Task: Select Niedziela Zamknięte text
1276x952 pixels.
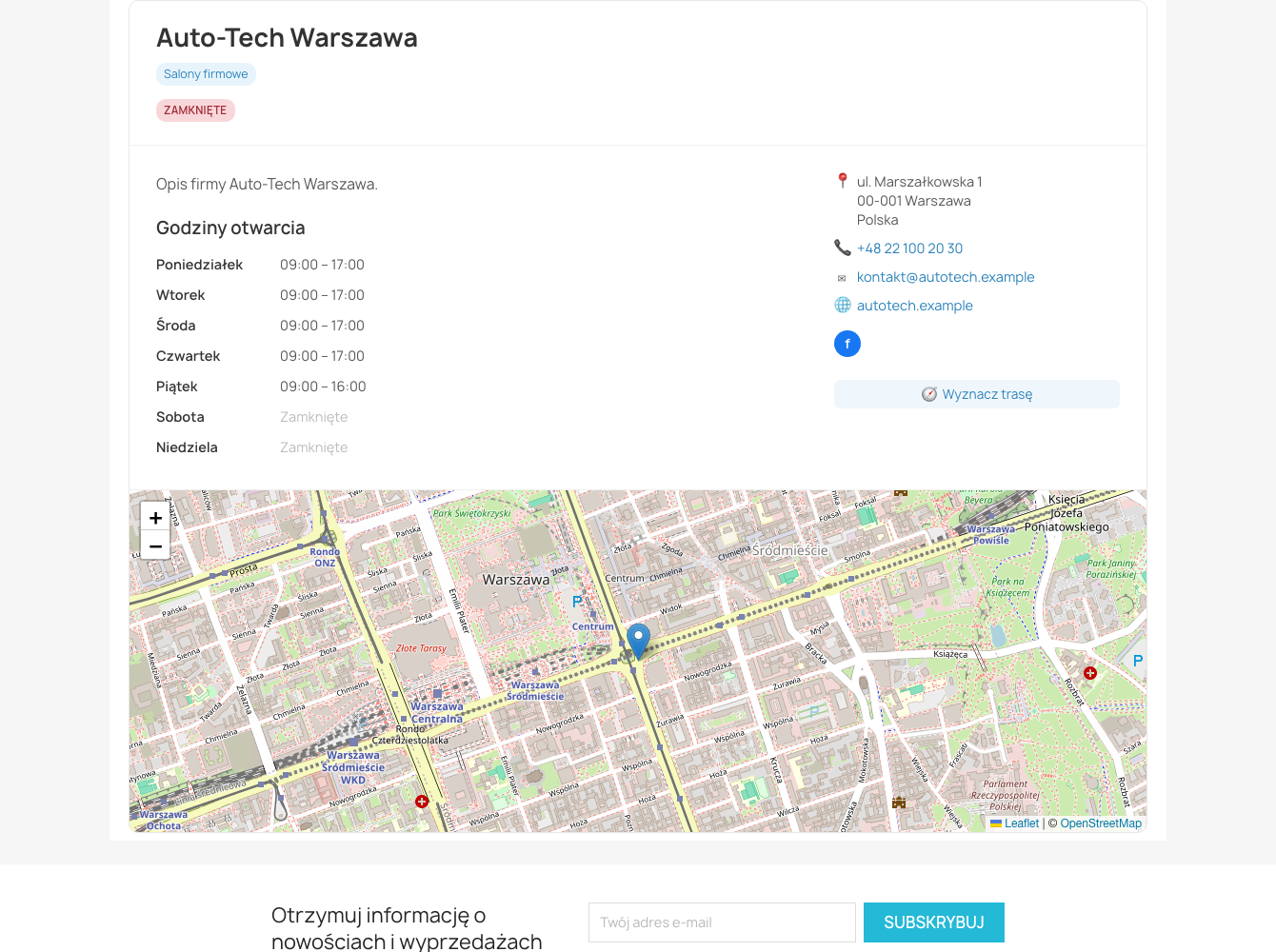Action: click(313, 447)
